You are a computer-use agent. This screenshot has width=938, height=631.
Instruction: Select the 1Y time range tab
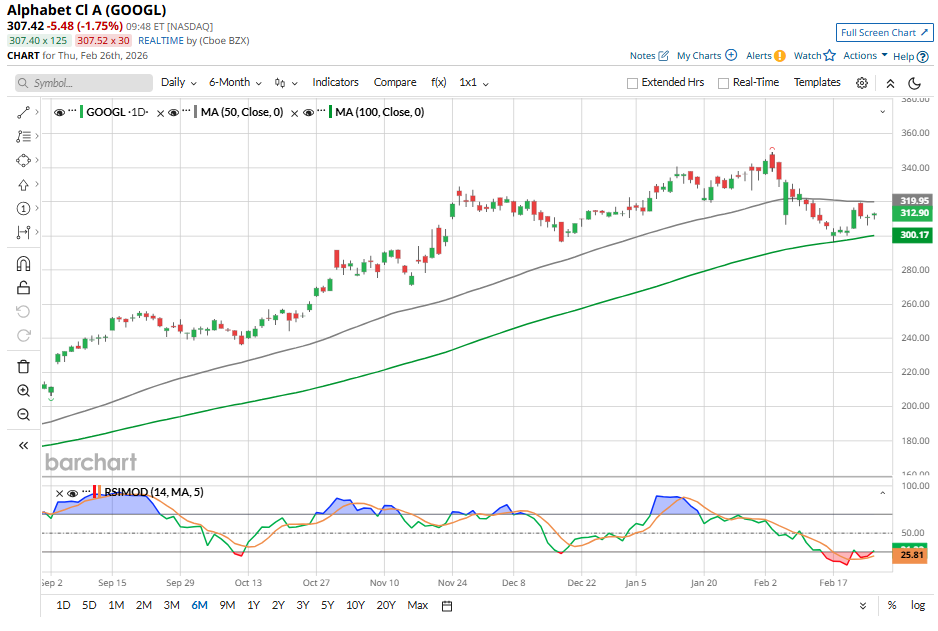pos(253,605)
